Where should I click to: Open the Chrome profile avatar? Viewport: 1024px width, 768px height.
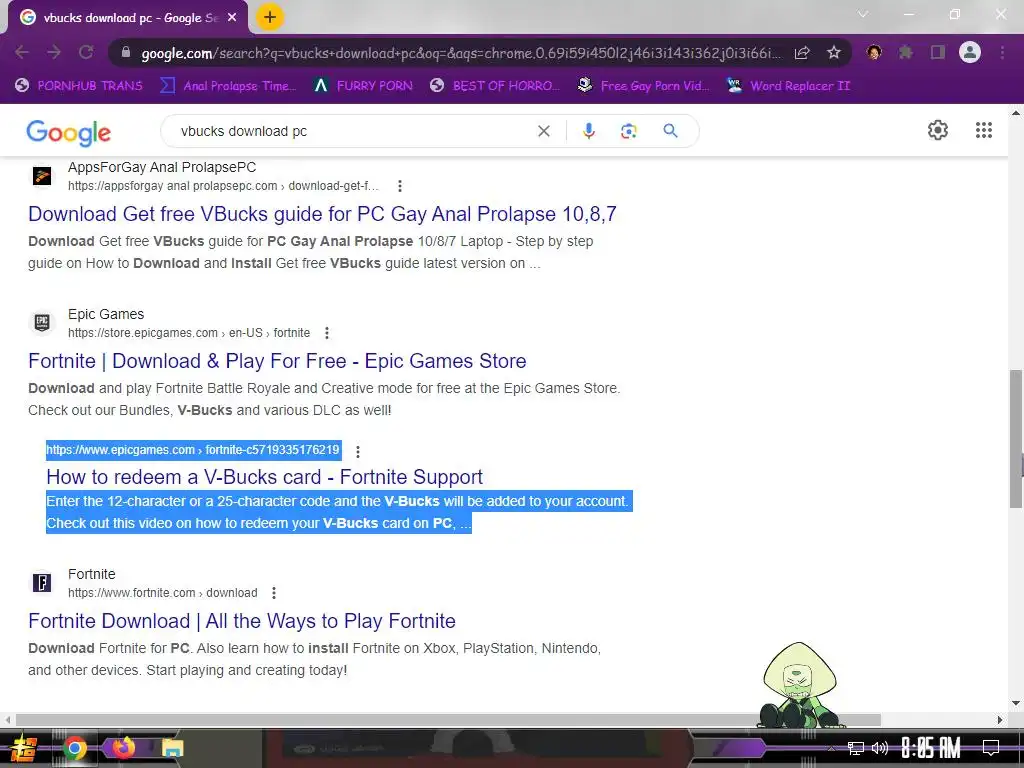coord(970,52)
